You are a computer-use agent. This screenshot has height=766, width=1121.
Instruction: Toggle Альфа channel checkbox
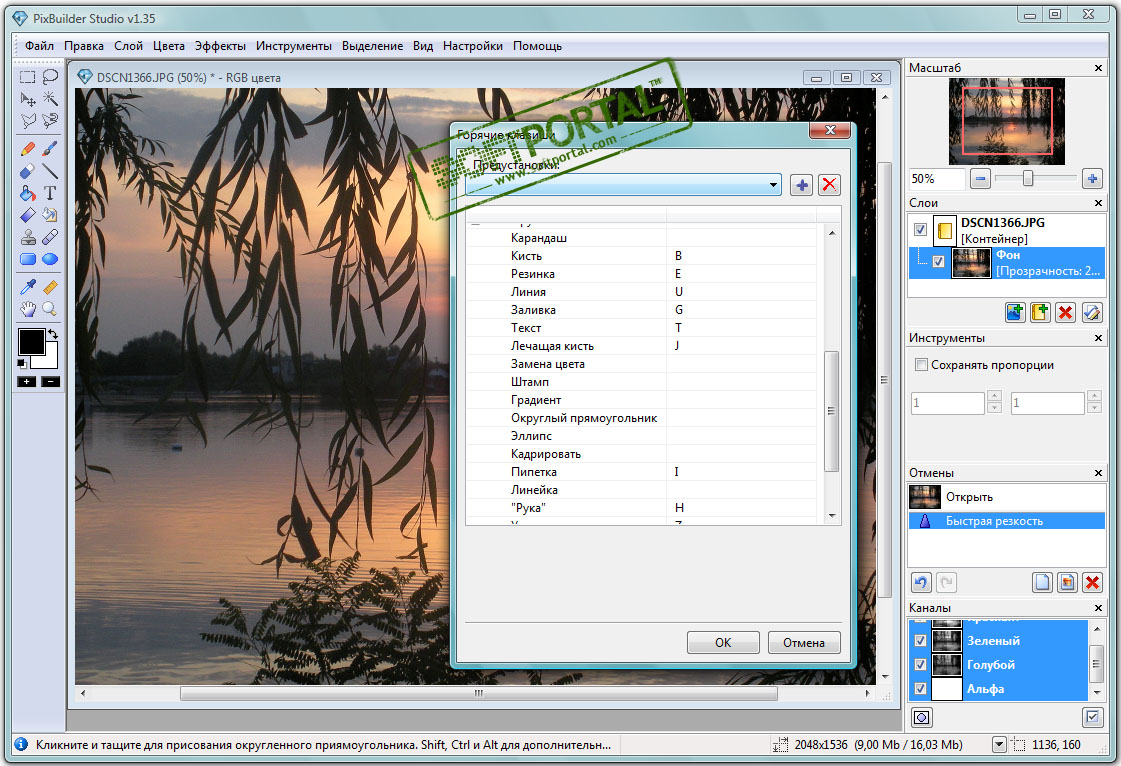click(920, 689)
